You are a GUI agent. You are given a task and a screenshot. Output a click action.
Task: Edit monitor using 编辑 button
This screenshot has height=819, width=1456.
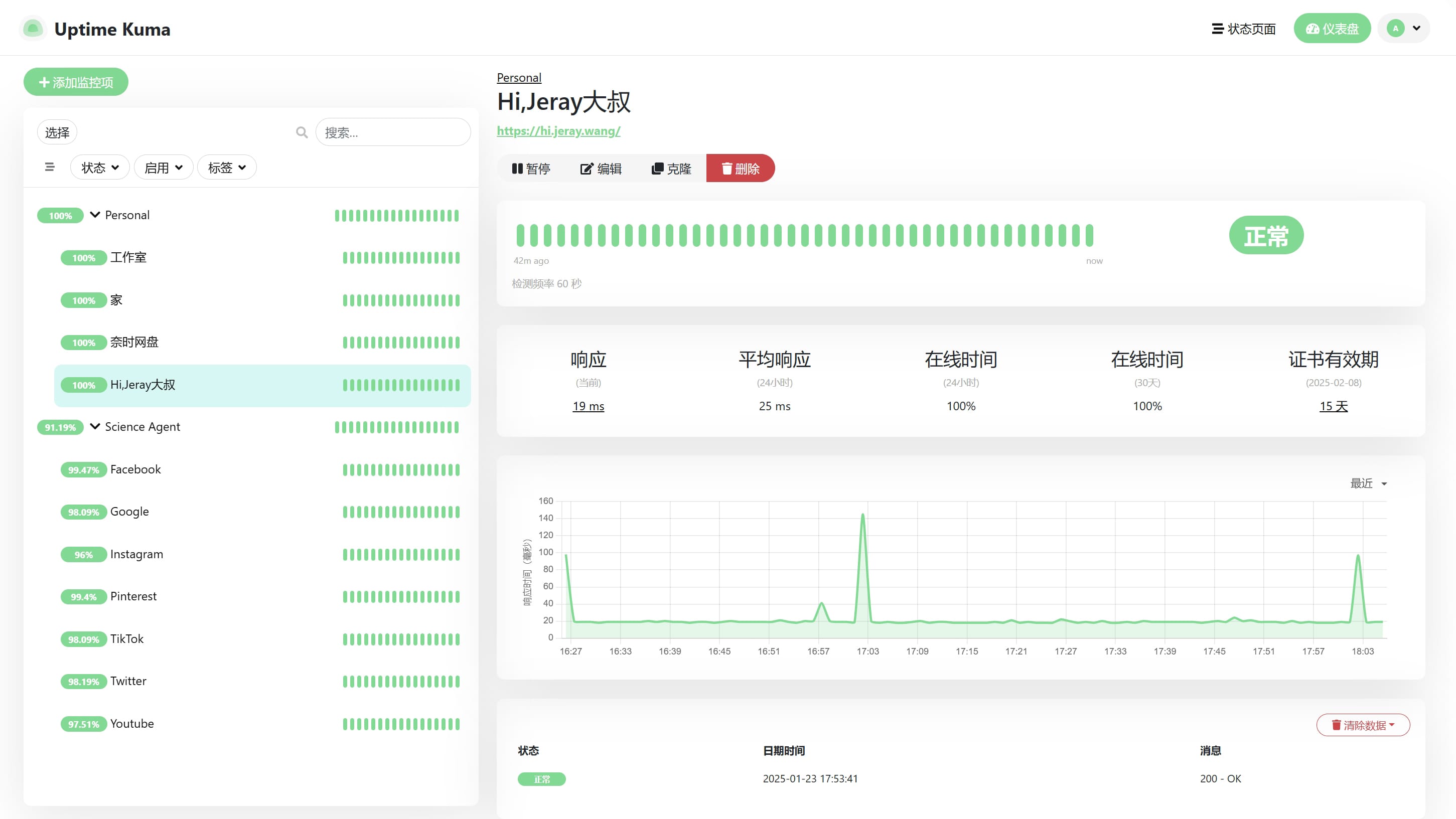point(601,169)
